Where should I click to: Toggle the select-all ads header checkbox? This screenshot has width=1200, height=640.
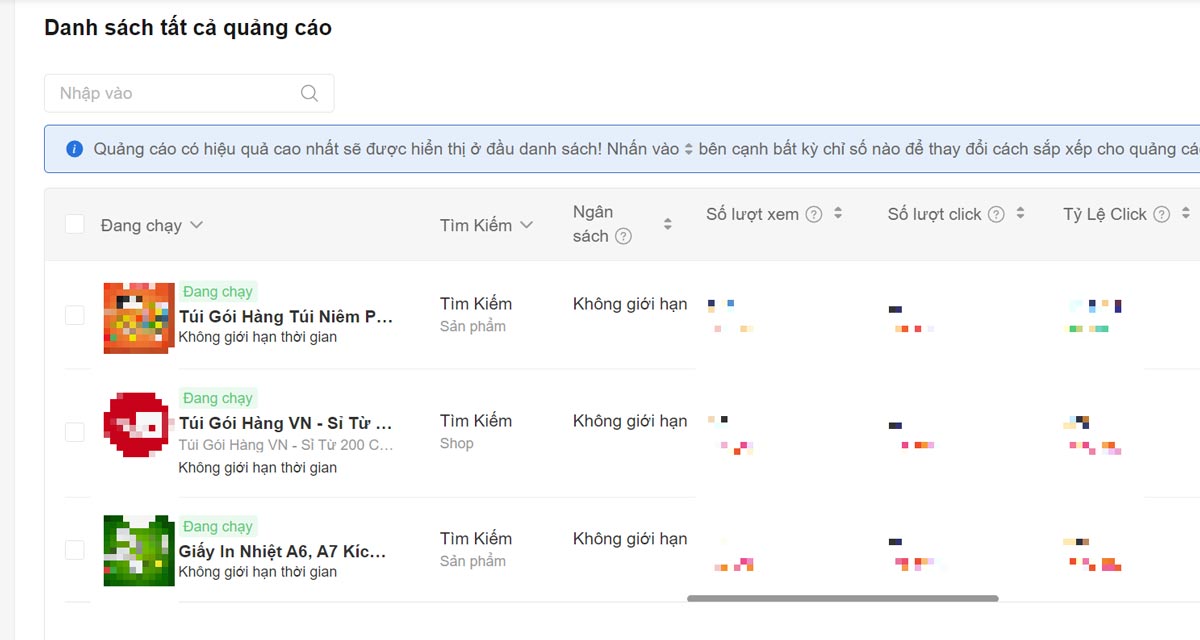pyautogui.click(x=75, y=224)
